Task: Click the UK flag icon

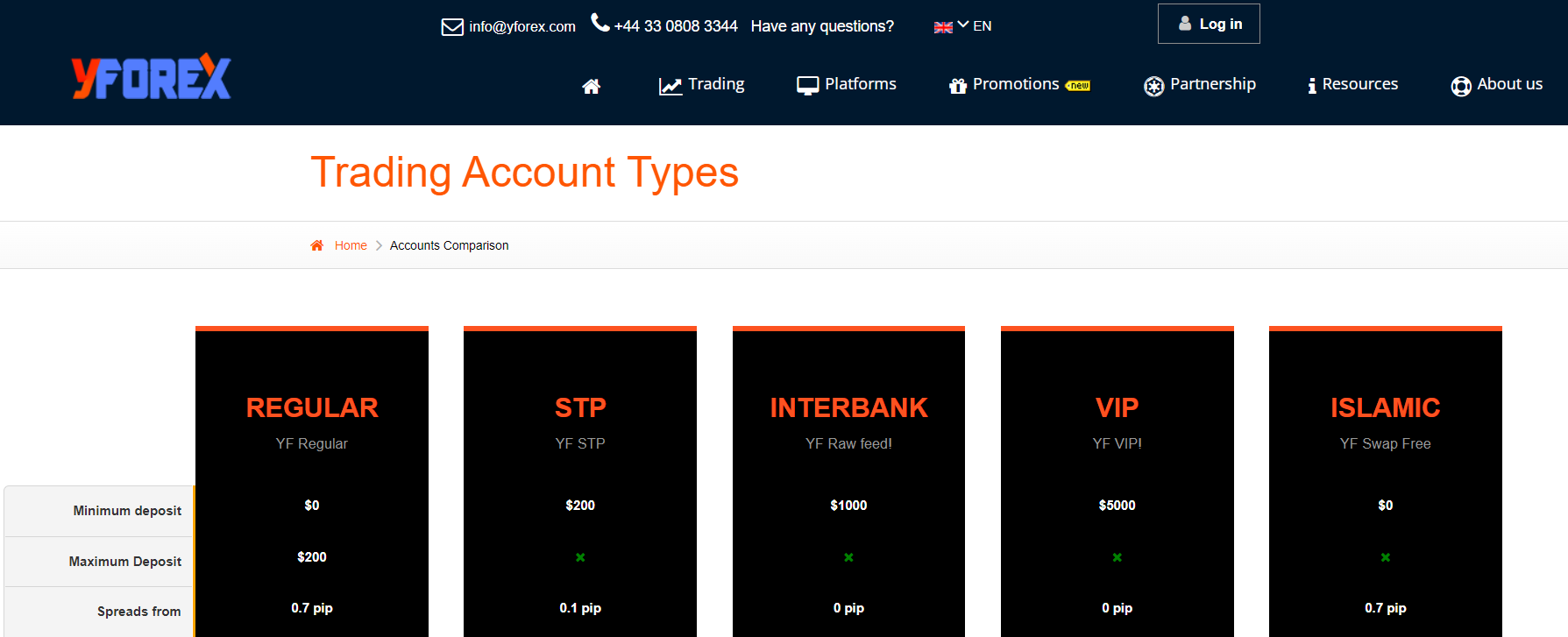Action: pos(943,27)
